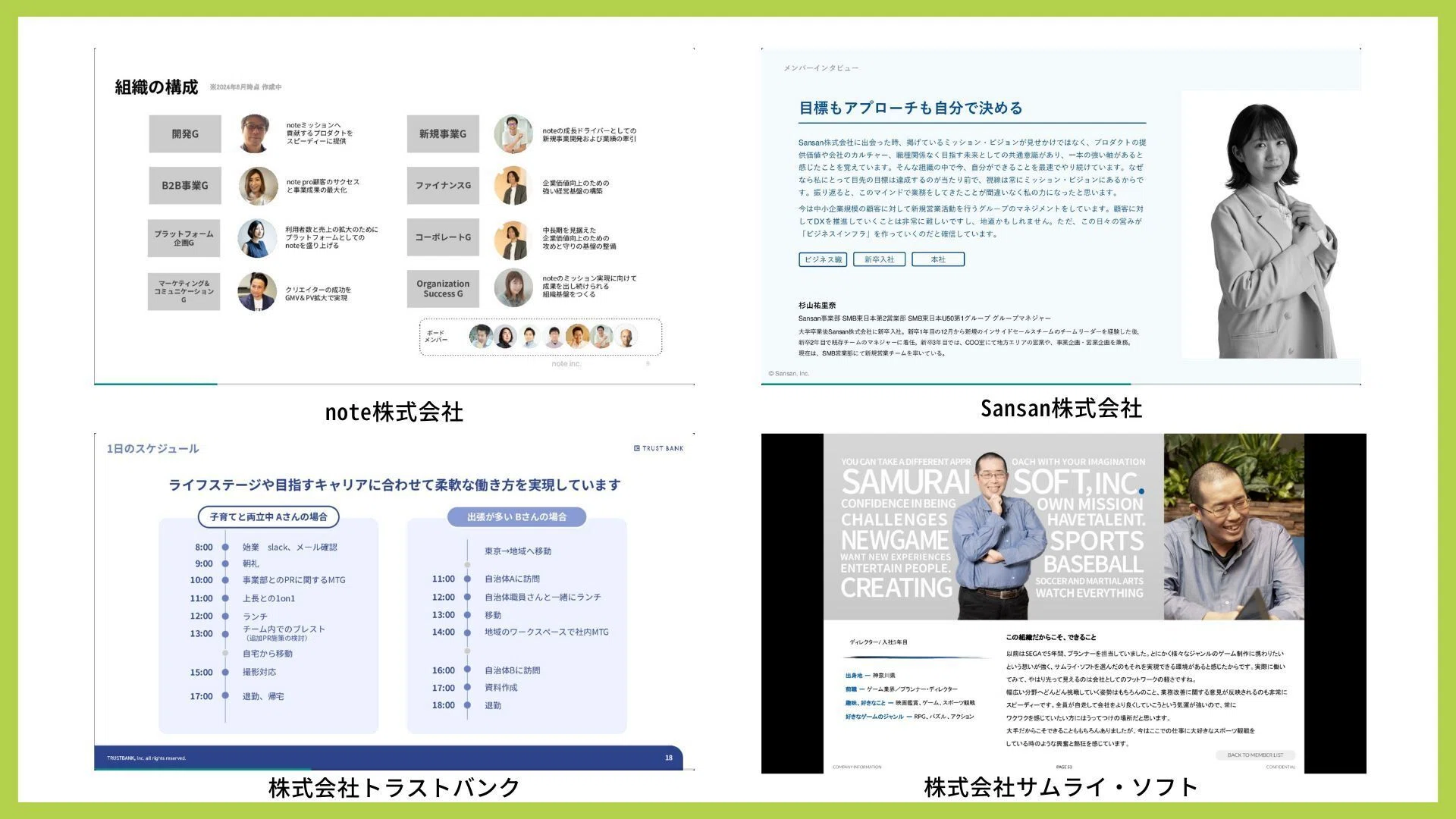Click the avatar beside Organization Success G
Viewport: 1456px width, 819px height.
point(513,289)
